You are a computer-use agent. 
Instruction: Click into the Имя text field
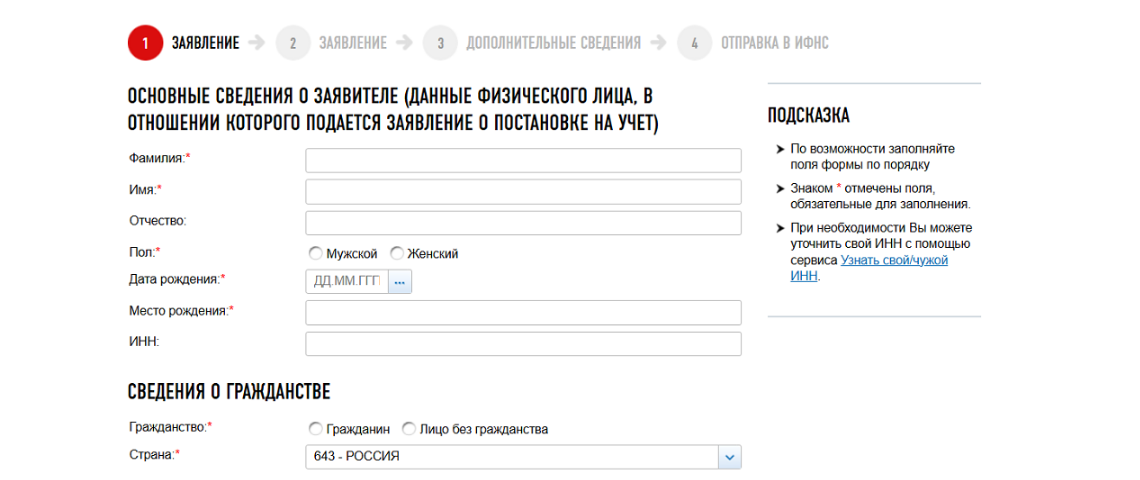[523, 192]
